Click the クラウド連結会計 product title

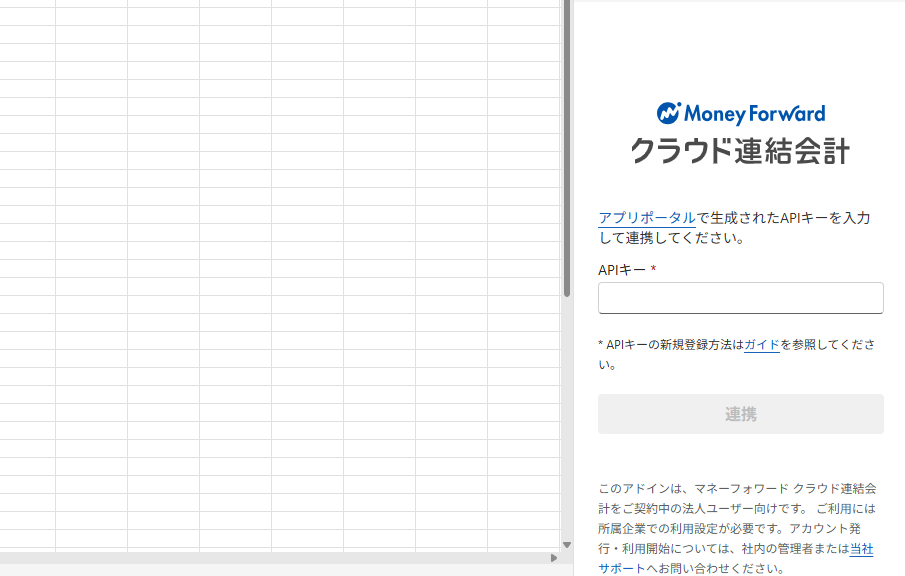click(740, 151)
